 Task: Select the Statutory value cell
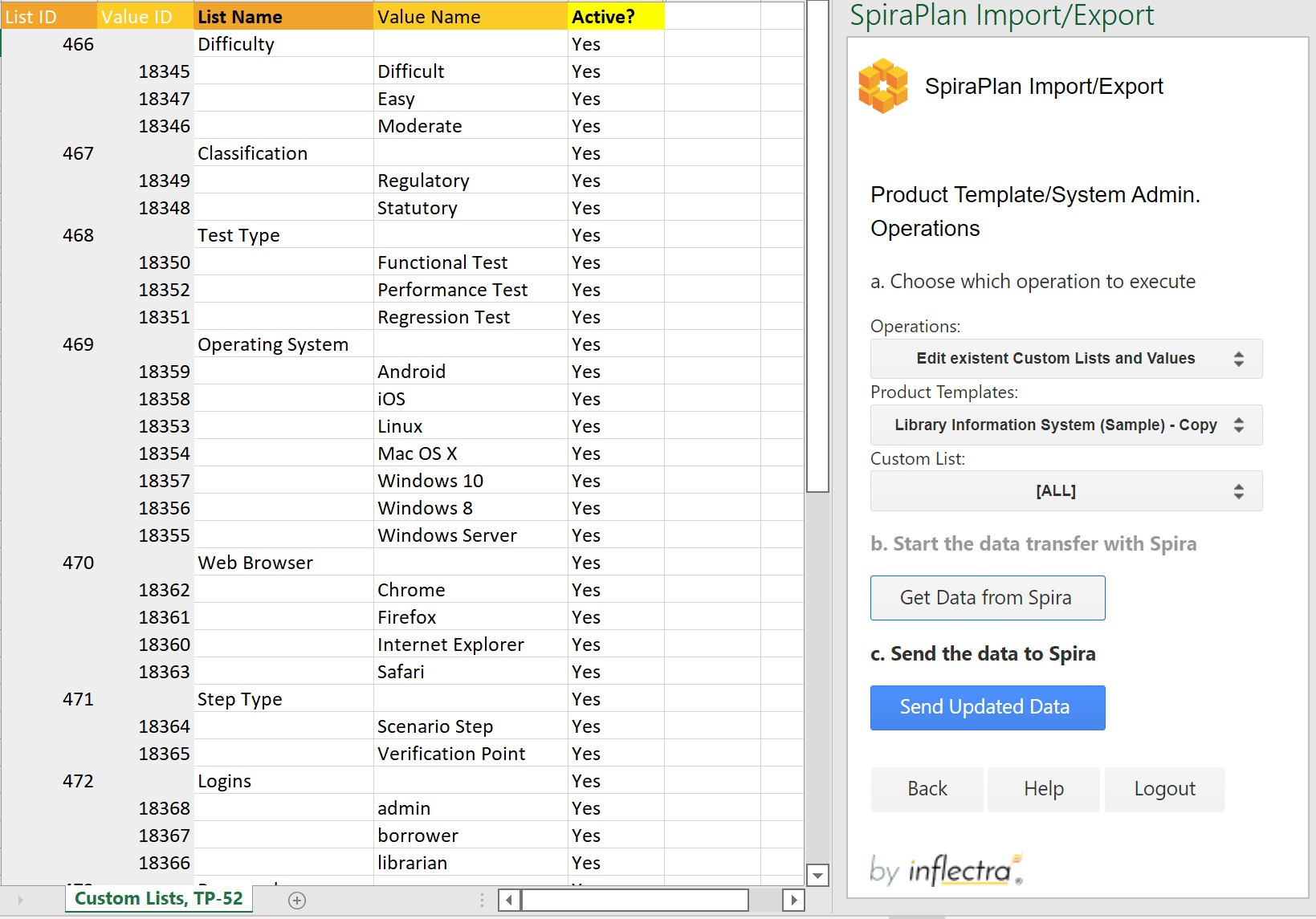[x=471, y=208]
